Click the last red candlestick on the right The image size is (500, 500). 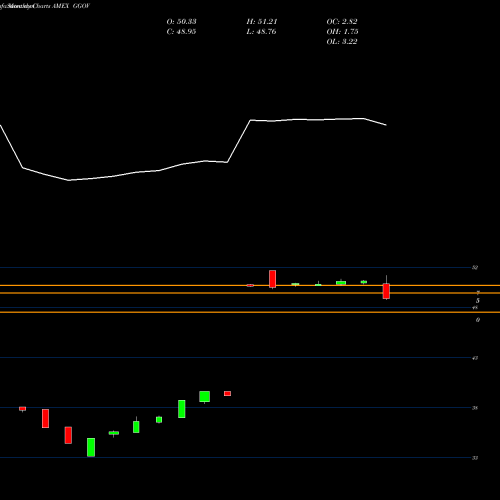click(386, 291)
